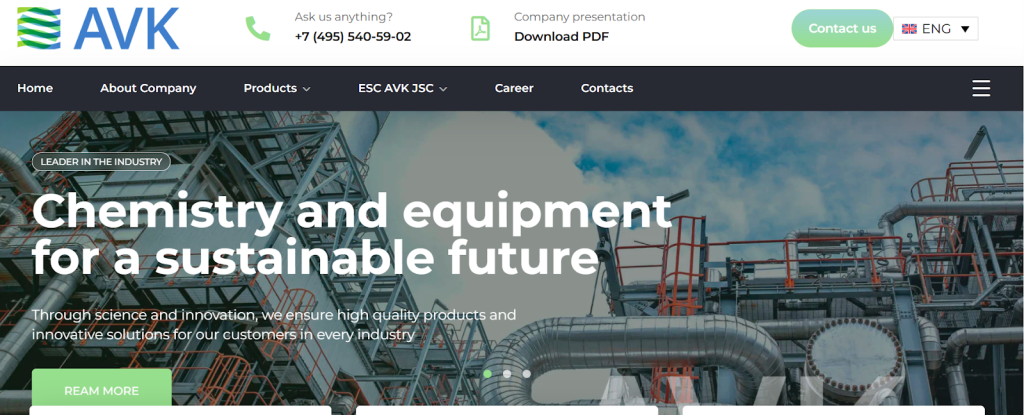Click the PDF document icon
The width and height of the screenshot is (1024, 415).
481,28
